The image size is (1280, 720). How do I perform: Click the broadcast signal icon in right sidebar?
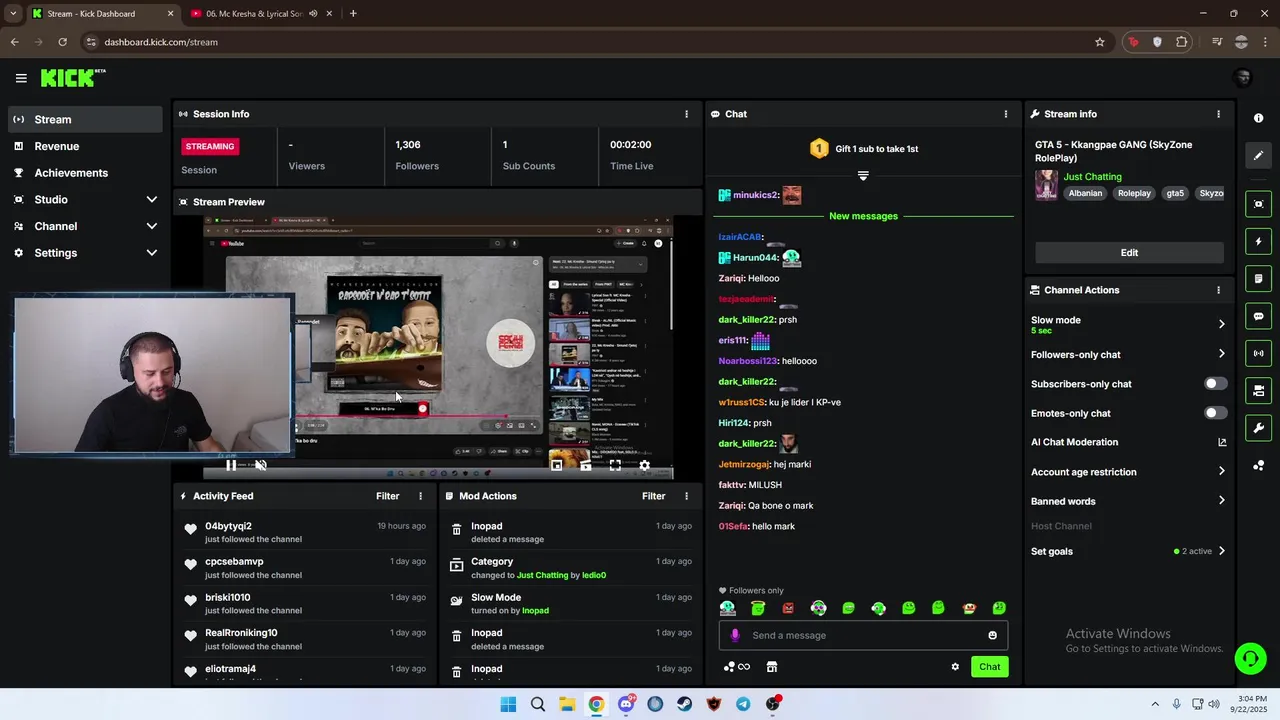click(1258, 353)
